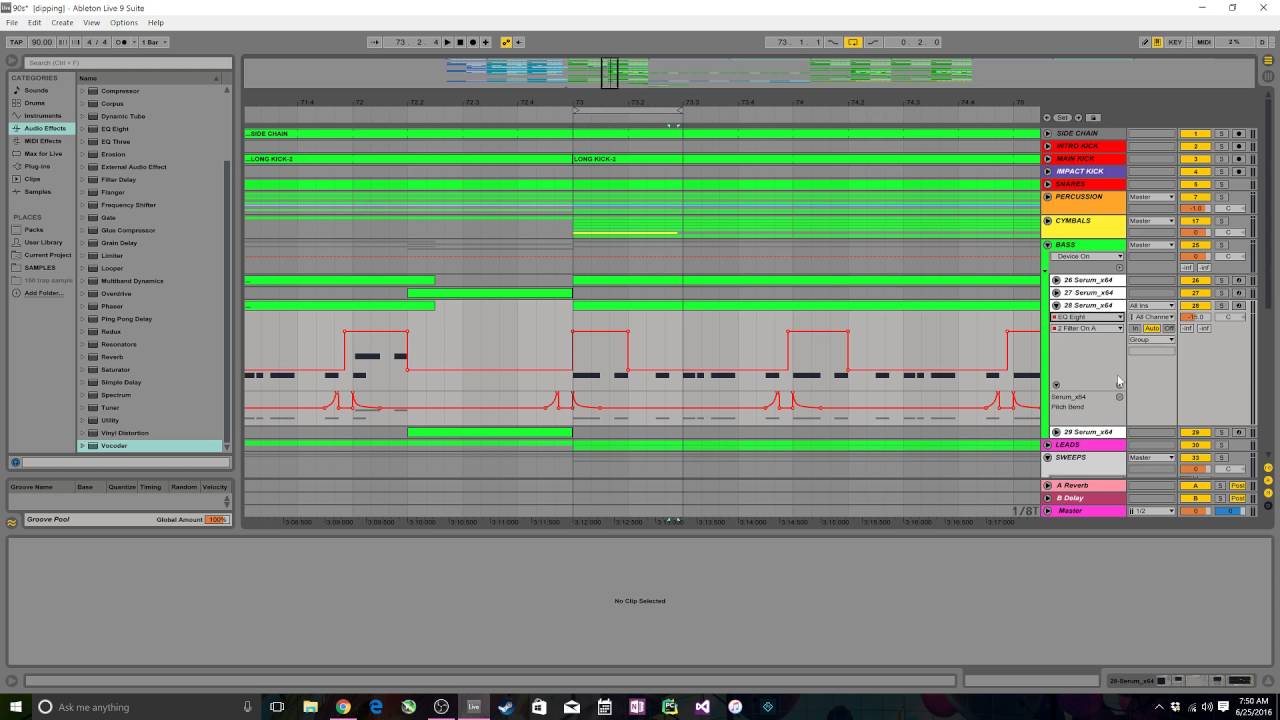This screenshot has width=1280, height=720.
Task: Adjust the Groove Pool Global Amount
Action: pos(217,520)
